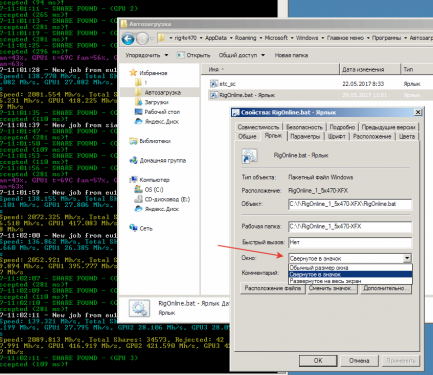Click the folder icon in address bar
The image size is (433, 375).
[x=162, y=38]
